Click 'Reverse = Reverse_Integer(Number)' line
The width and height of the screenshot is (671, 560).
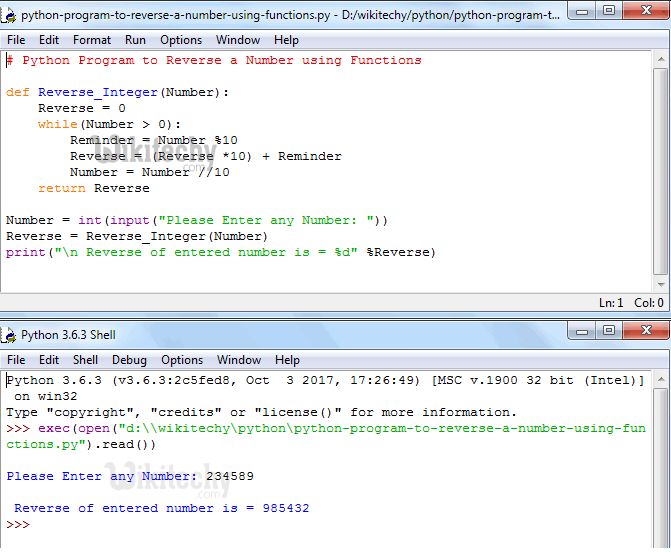[x=137, y=236]
